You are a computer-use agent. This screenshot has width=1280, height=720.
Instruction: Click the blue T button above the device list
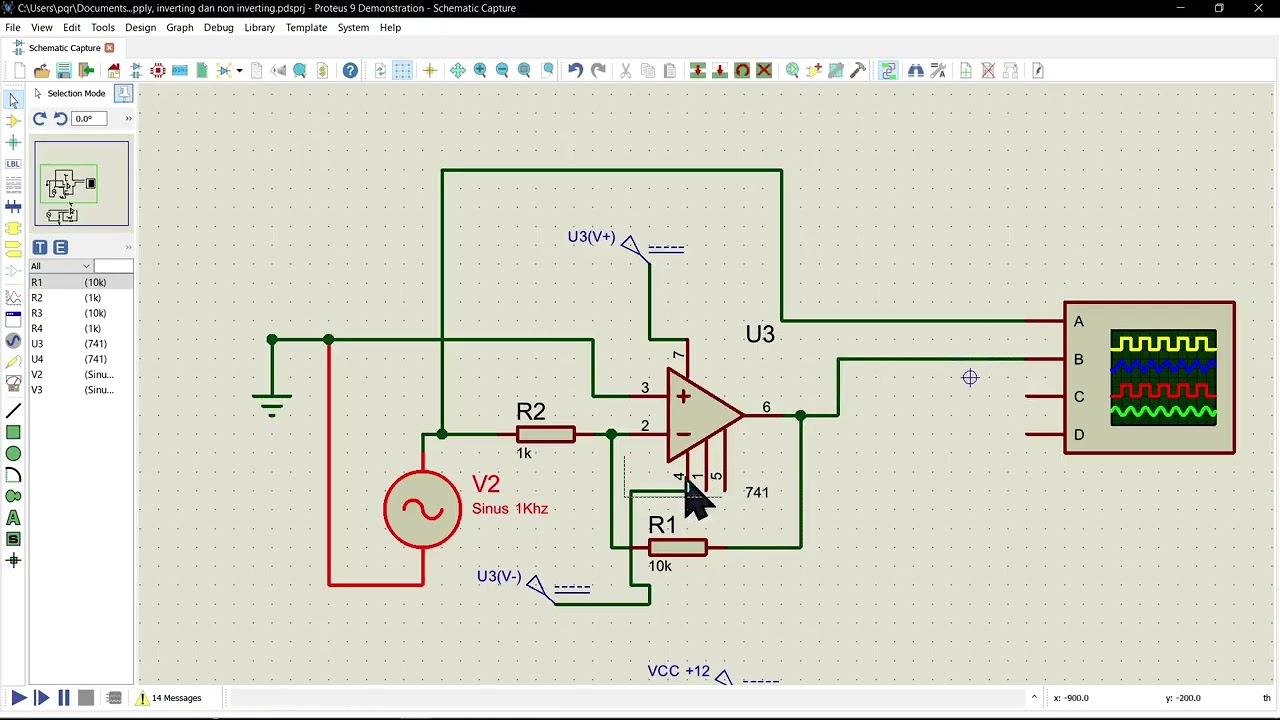coord(40,247)
